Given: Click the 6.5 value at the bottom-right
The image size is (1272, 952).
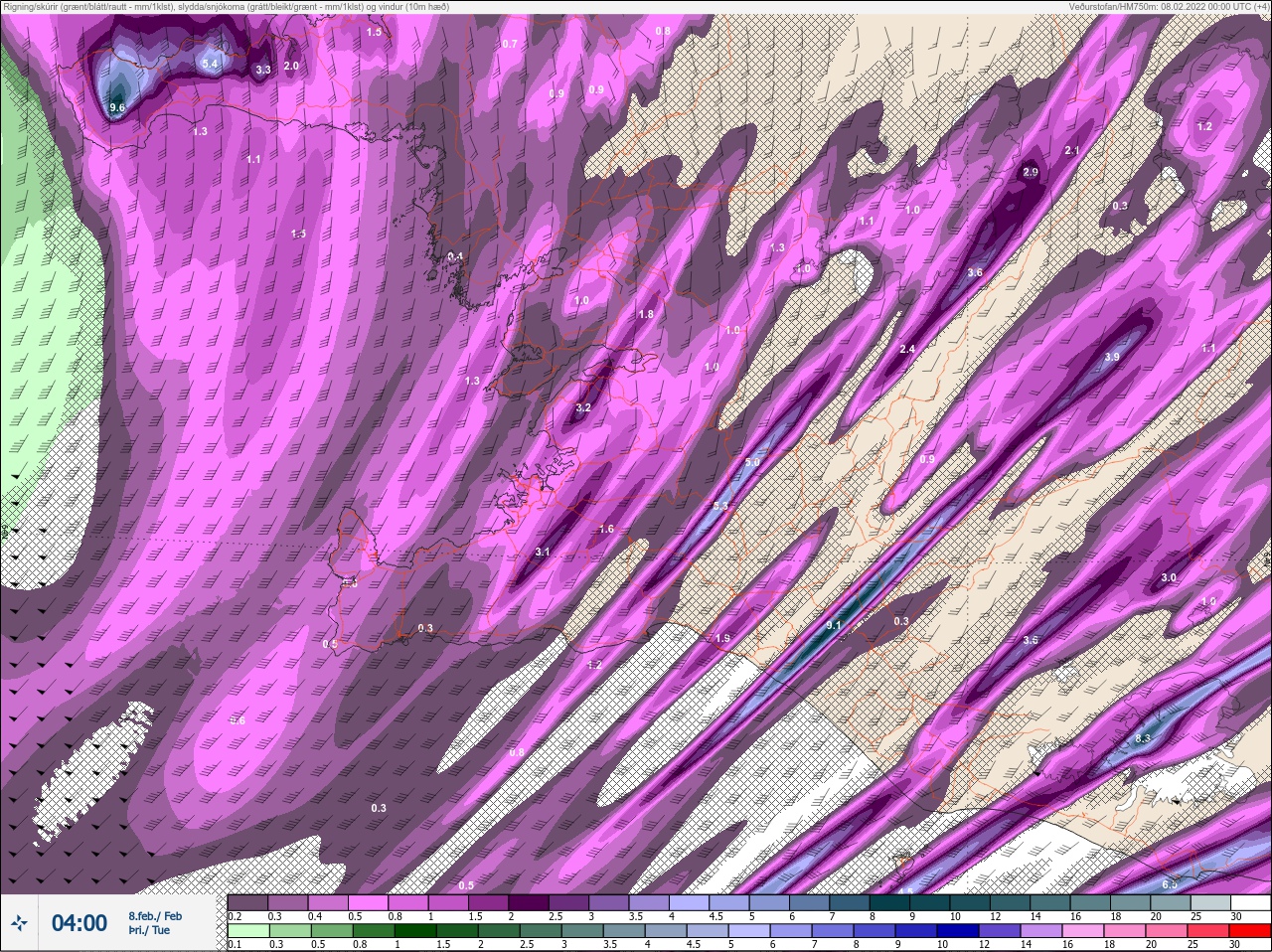Looking at the screenshot, I should tap(1170, 884).
